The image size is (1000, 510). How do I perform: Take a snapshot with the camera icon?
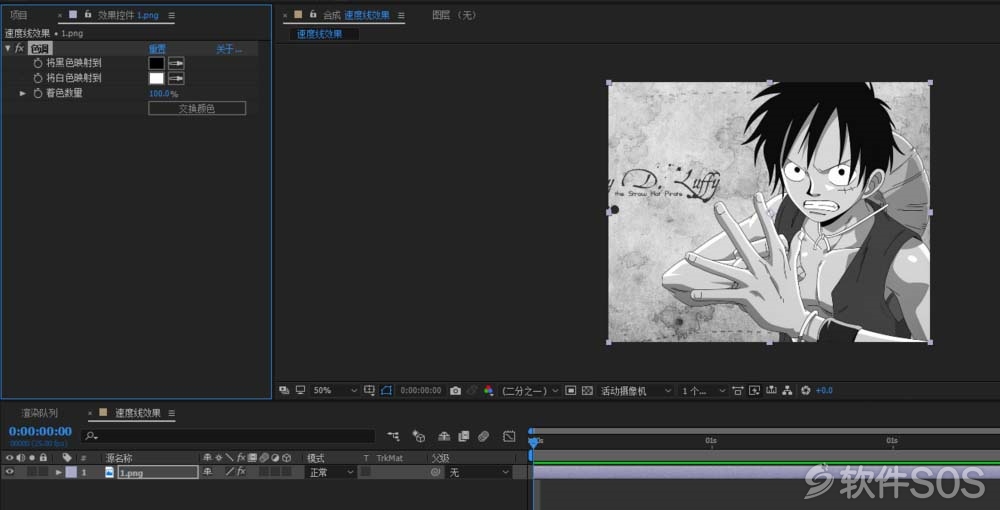click(x=455, y=390)
